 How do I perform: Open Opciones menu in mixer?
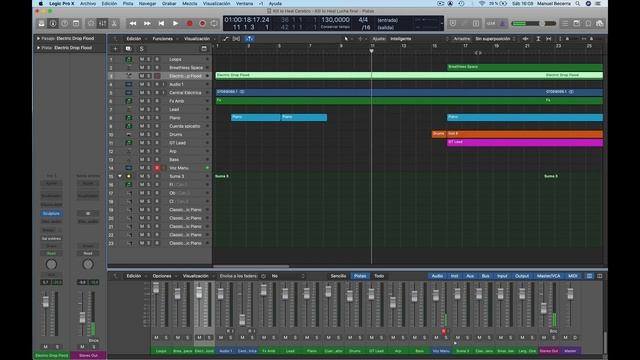pos(162,276)
